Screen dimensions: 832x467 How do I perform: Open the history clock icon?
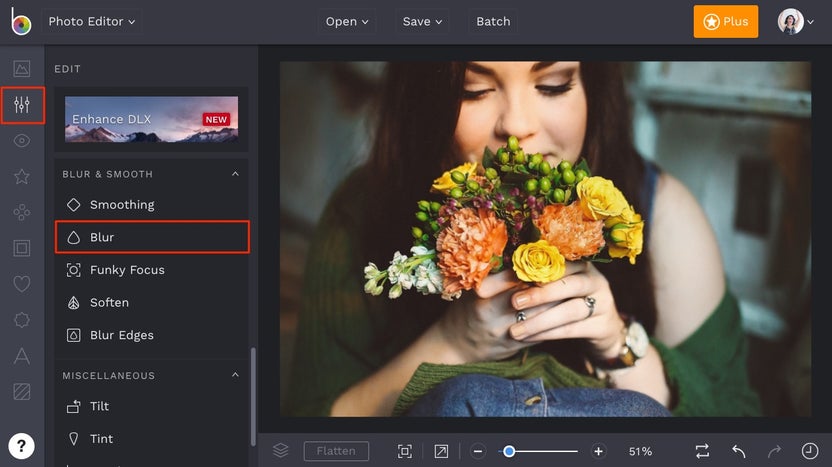[x=810, y=451]
